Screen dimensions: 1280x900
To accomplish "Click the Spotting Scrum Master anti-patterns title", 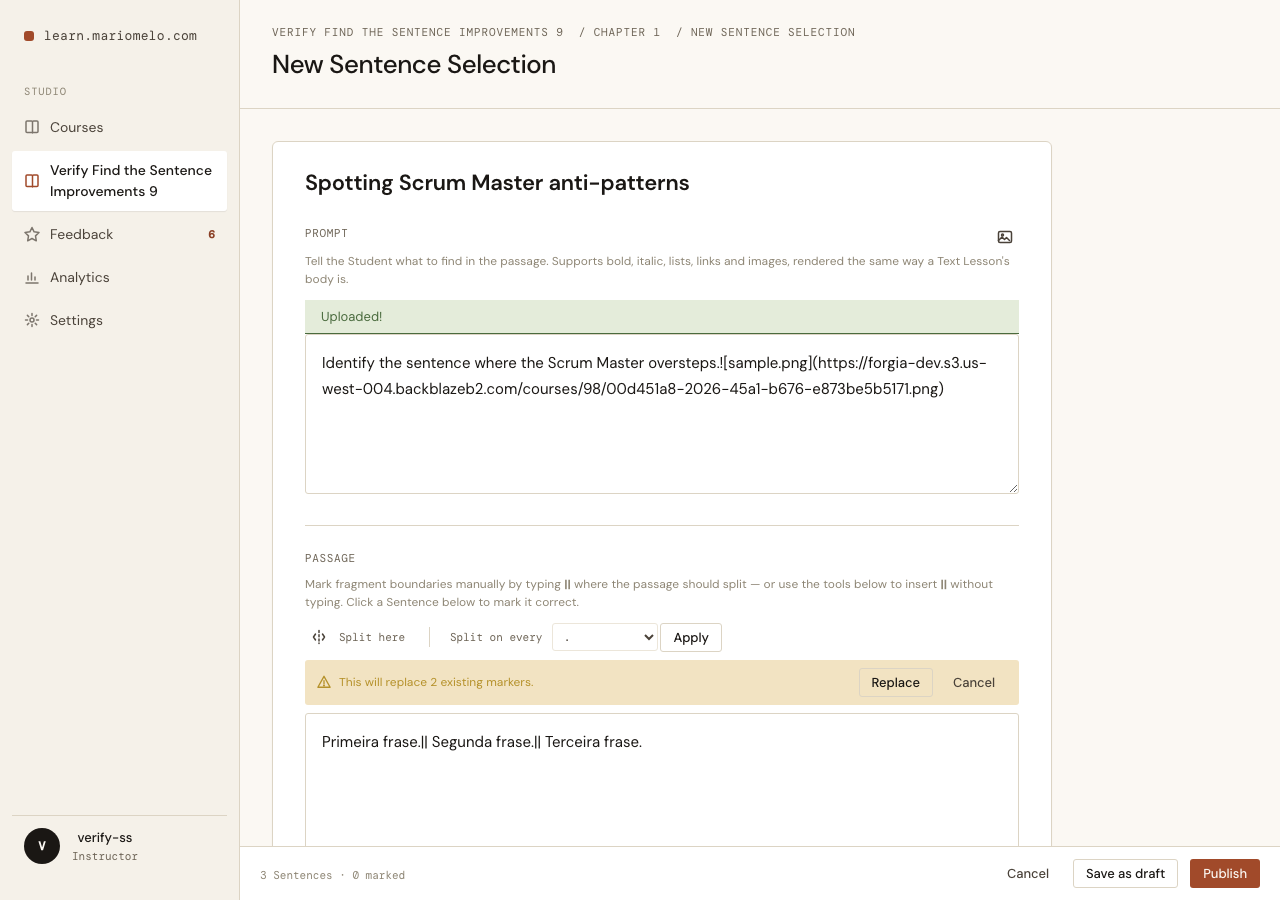I will click(x=497, y=183).
